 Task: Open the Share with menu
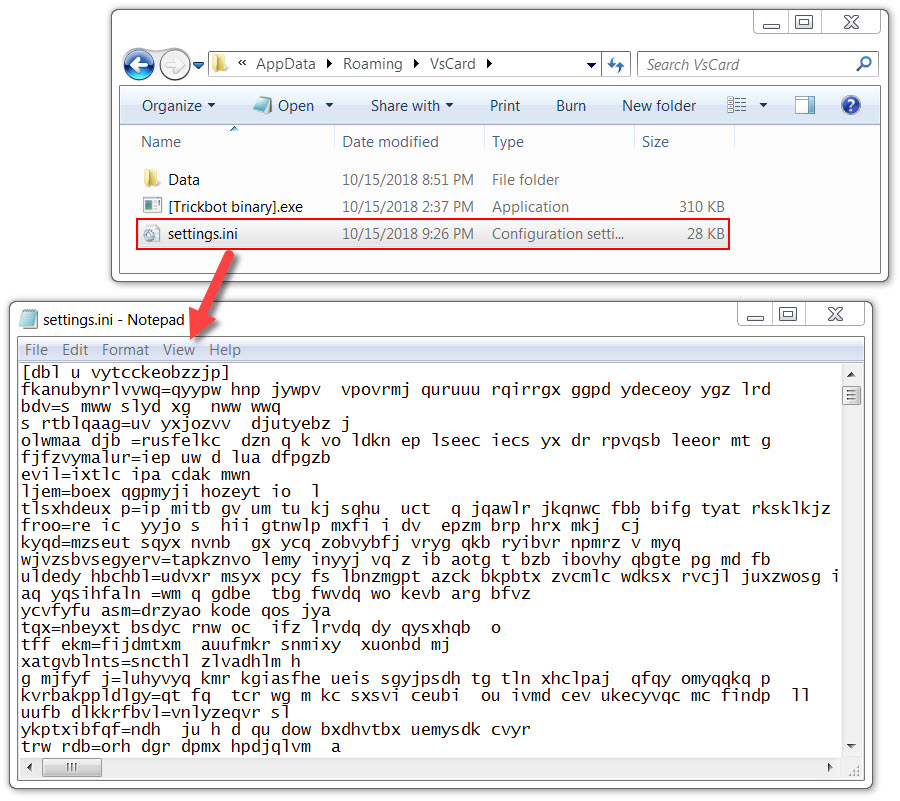[x=412, y=106]
